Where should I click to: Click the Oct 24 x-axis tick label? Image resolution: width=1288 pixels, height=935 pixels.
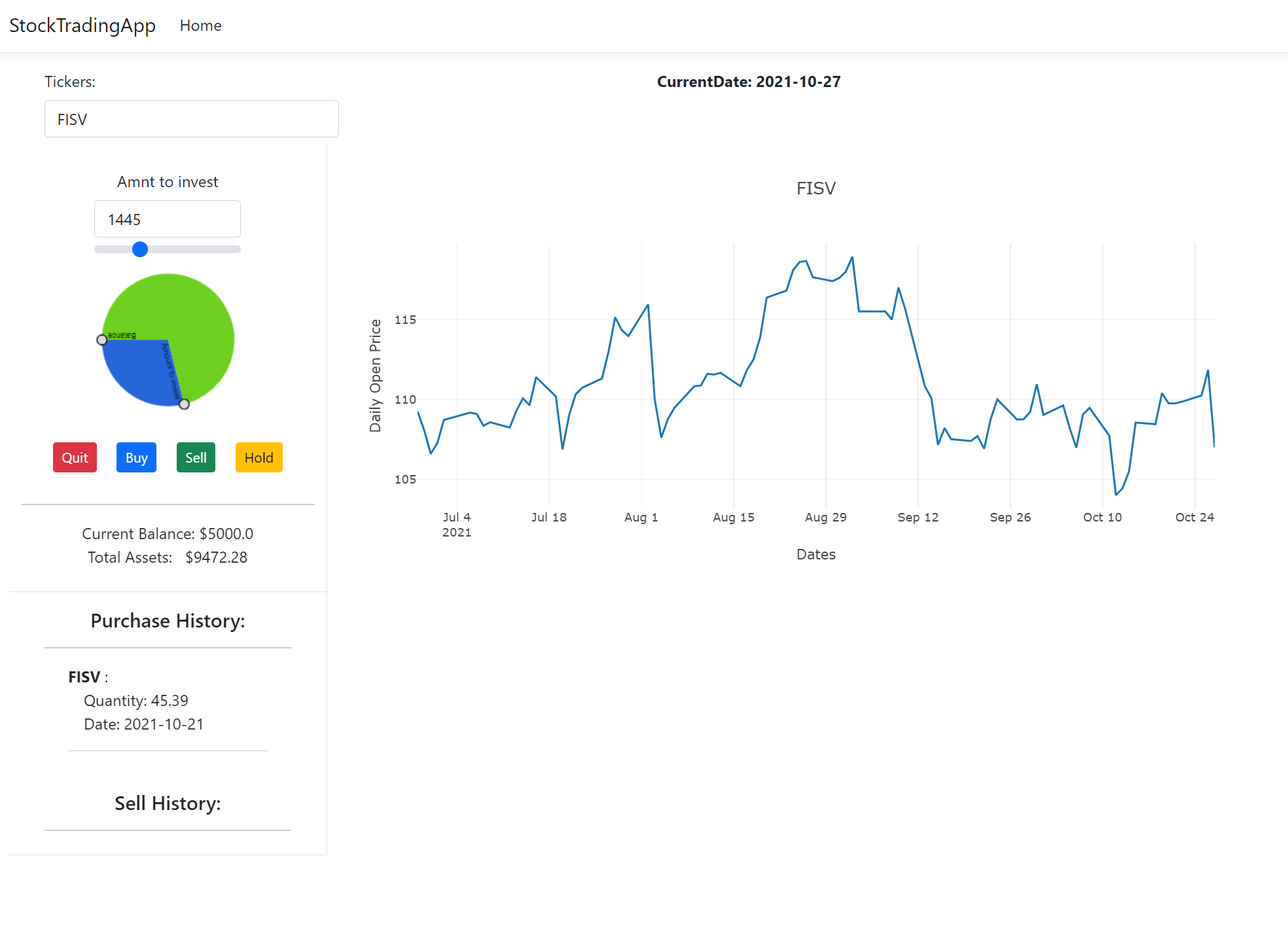pos(1195,518)
